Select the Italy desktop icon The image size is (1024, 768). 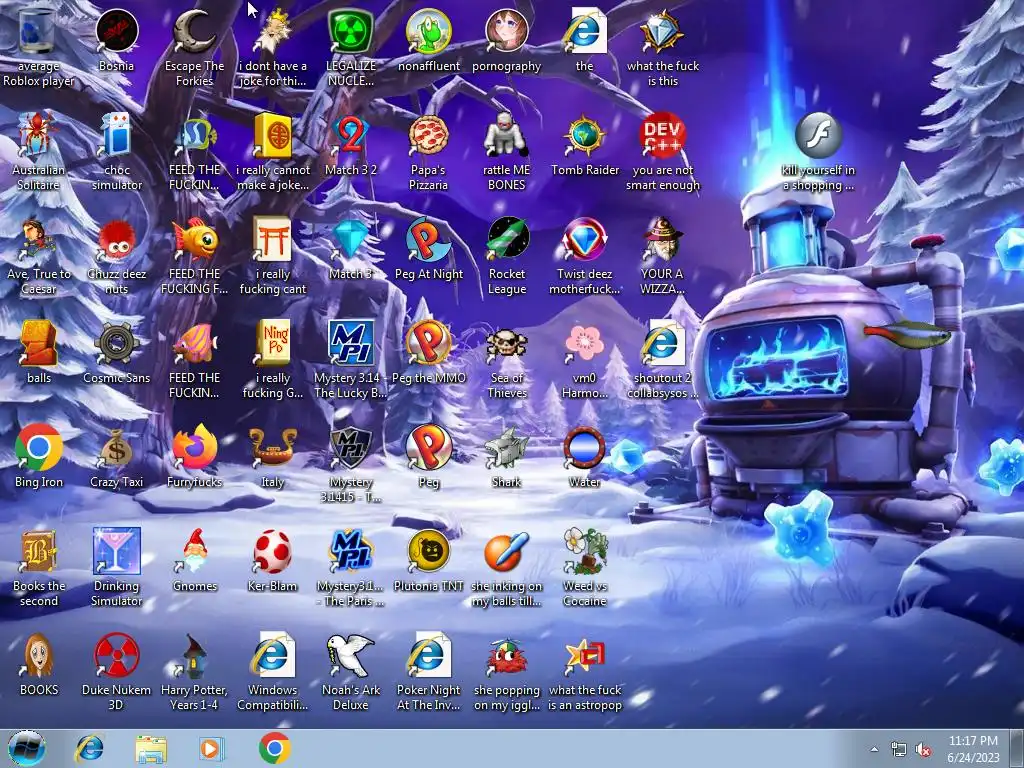click(x=272, y=447)
